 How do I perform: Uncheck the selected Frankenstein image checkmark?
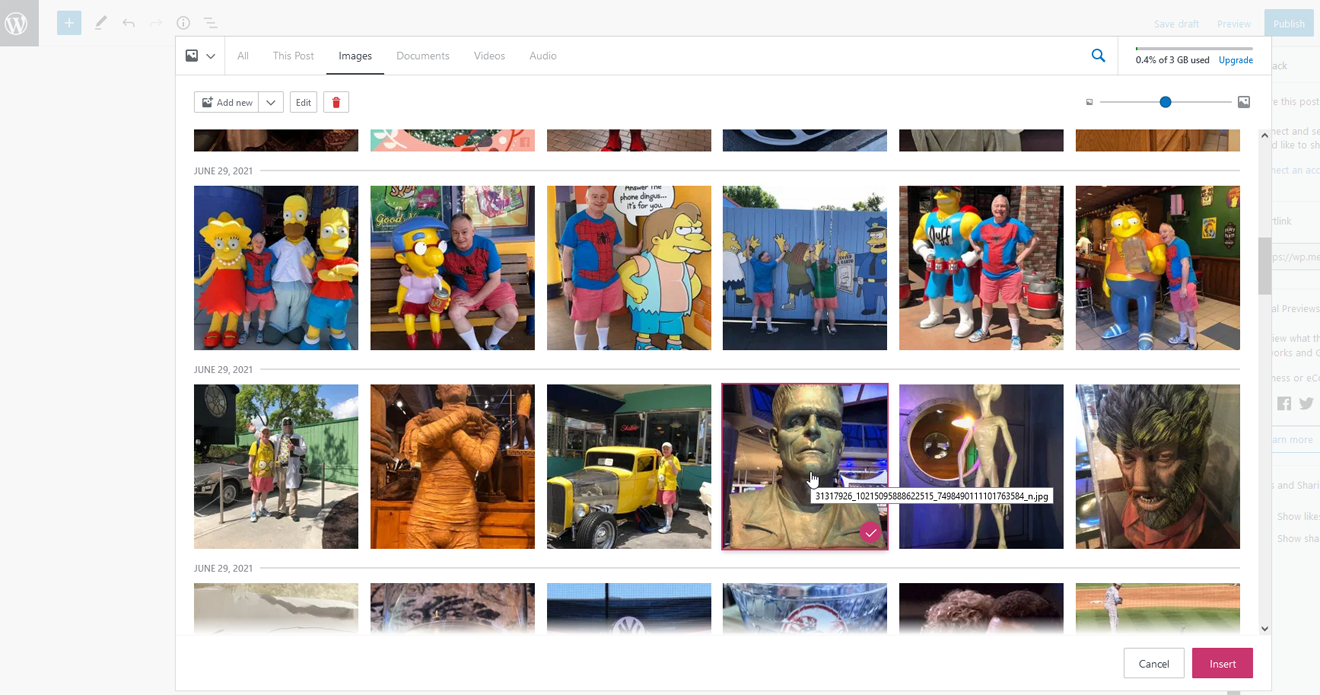pyautogui.click(x=871, y=533)
